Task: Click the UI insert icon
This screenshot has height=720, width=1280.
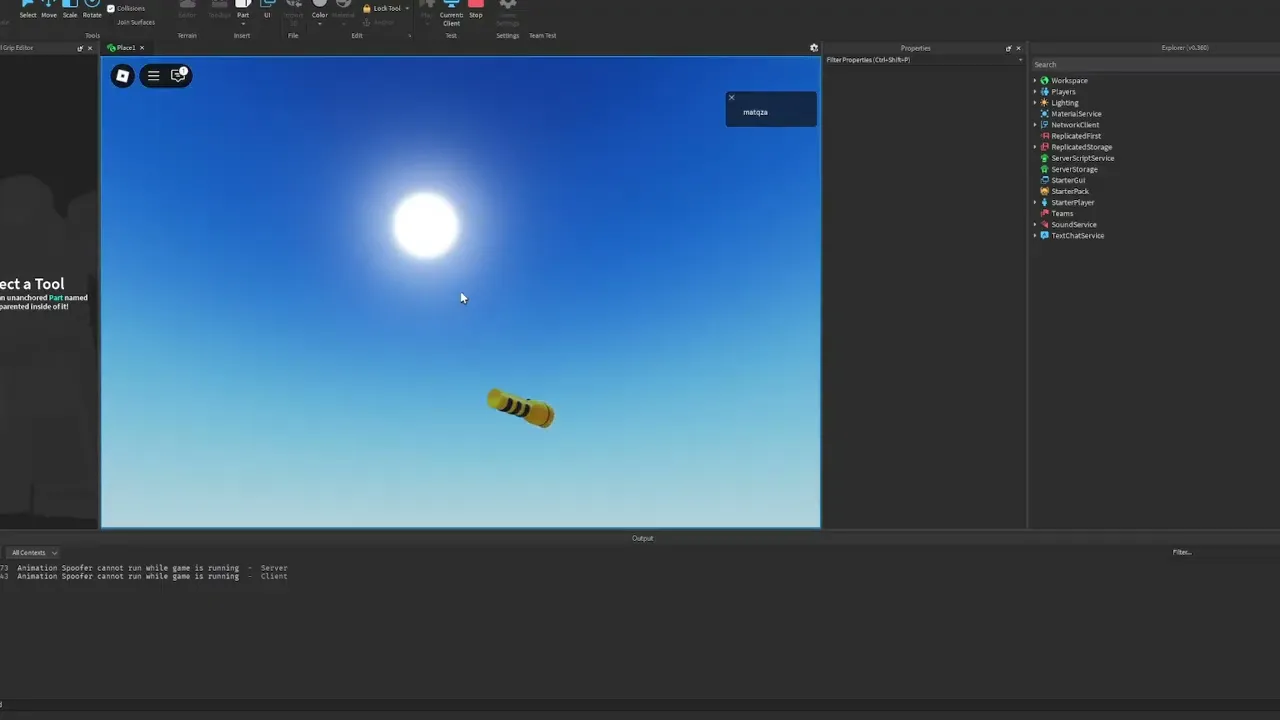Action: [267, 8]
